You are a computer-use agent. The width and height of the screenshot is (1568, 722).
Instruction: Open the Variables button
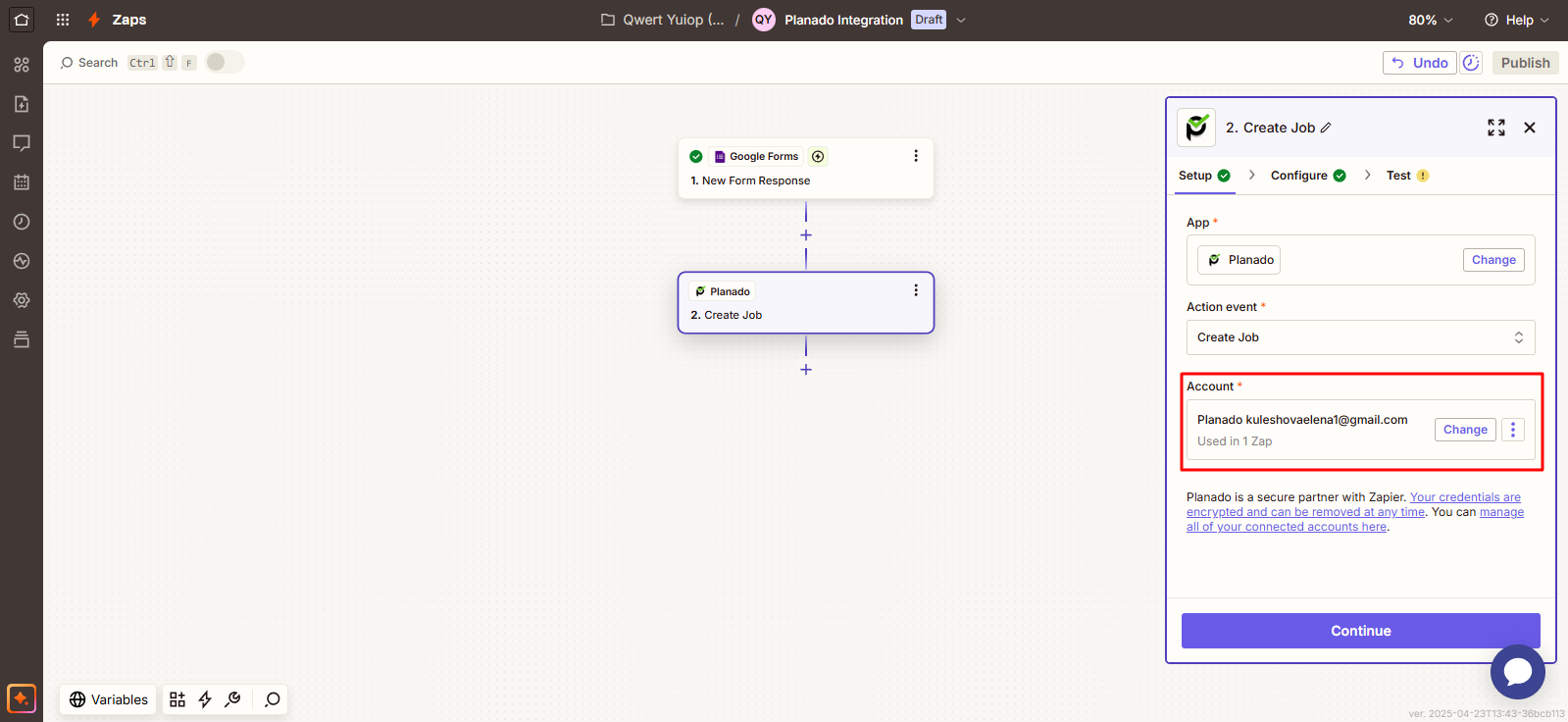(108, 699)
